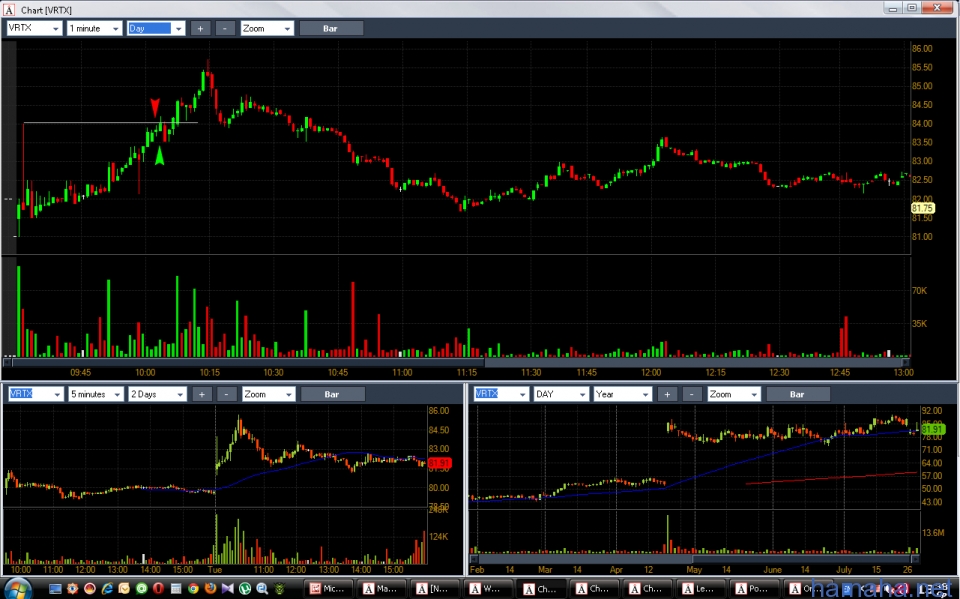Click the June month label on DAY chart

[x=773, y=569]
